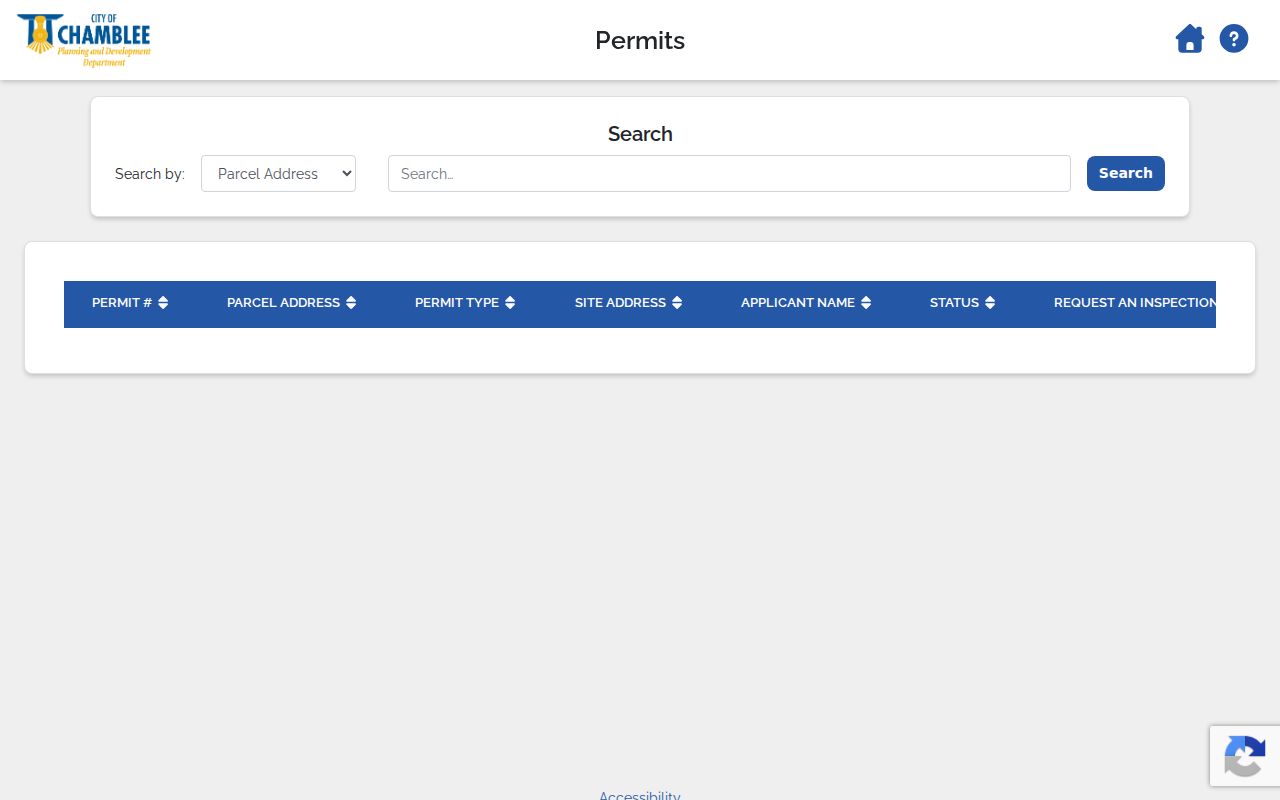Click the Search panel heading
The image size is (1280, 800).
(x=640, y=134)
